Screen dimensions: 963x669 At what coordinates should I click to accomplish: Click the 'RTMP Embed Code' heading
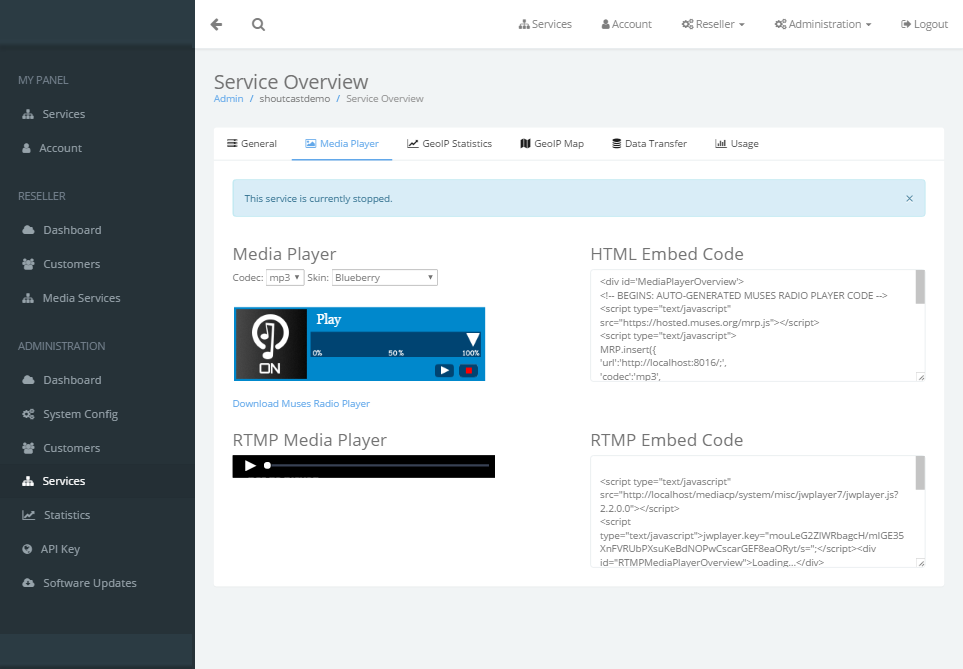667,440
